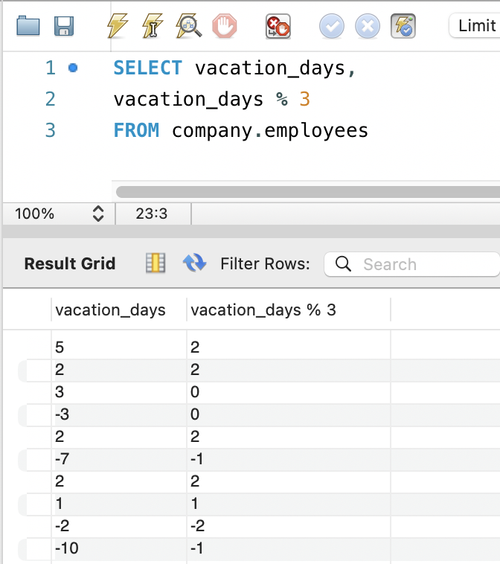Click the Result Grid label

(70, 264)
